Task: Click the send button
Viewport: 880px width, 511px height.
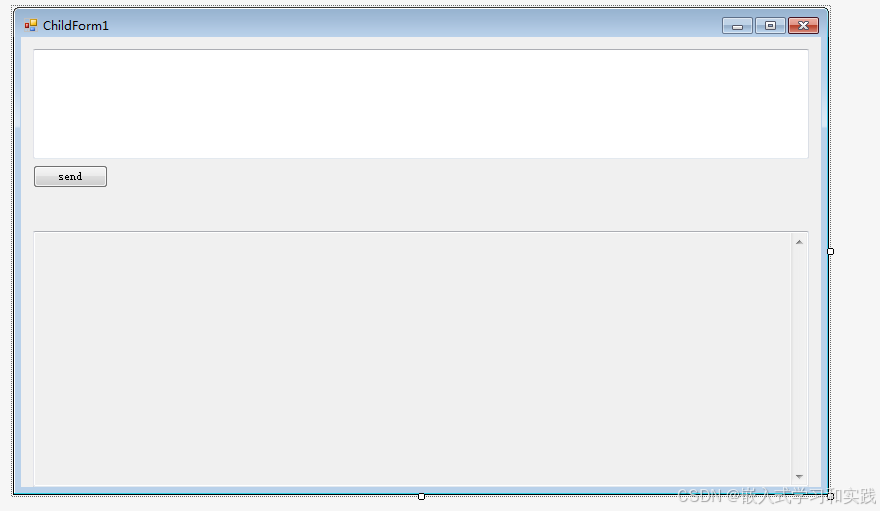Action: 70,177
